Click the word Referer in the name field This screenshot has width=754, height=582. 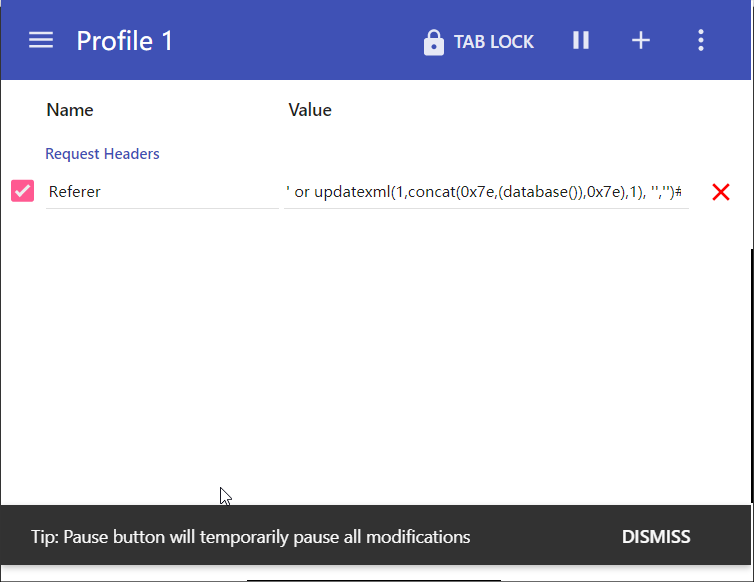coord(75,192)
